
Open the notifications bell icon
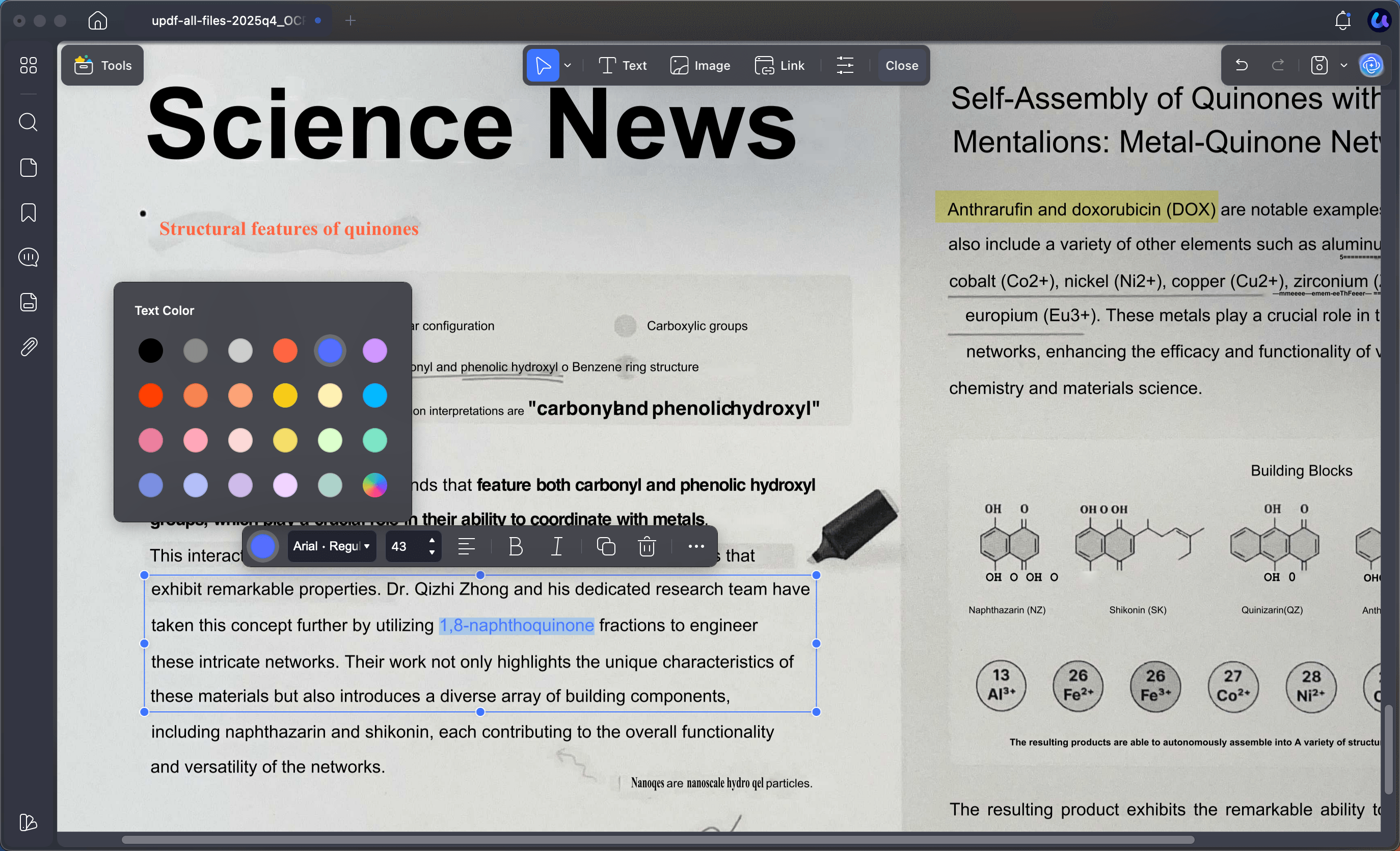coord(1342,21)
